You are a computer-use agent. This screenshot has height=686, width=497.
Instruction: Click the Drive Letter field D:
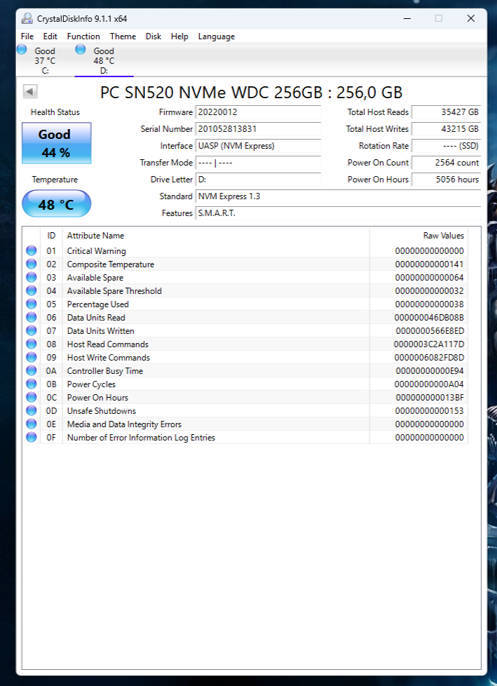pyautogui.click(x=258, y=179)
